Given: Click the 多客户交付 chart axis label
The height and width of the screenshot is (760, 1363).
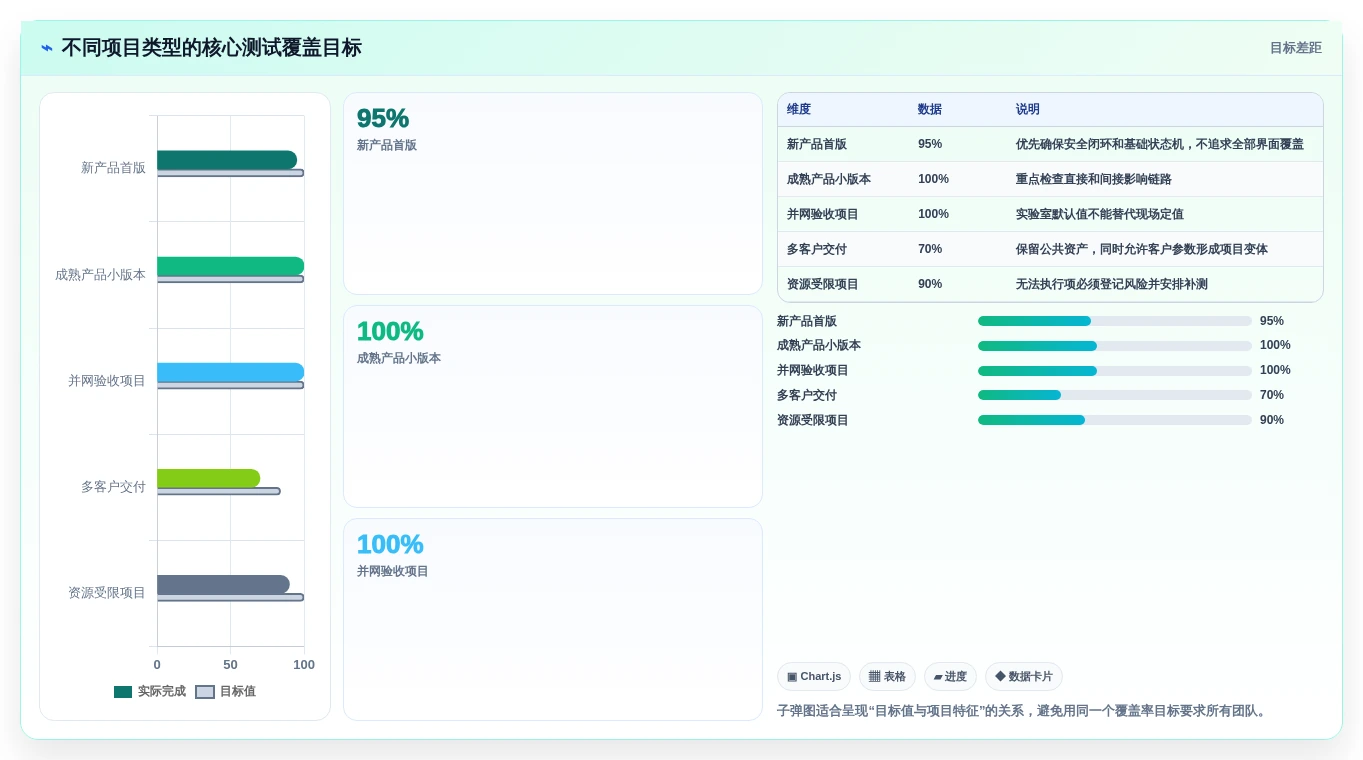Looking at the screenshot, I should [113, 487].
